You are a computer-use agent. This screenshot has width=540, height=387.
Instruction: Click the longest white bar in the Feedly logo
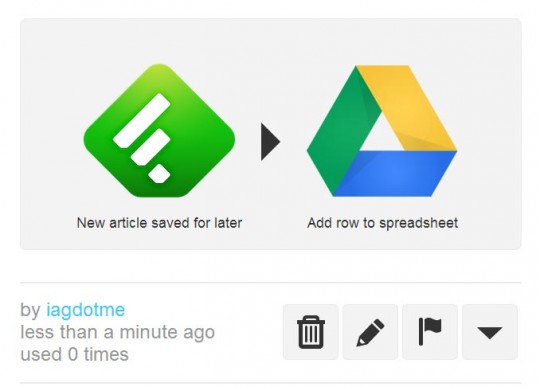[142, 120]
